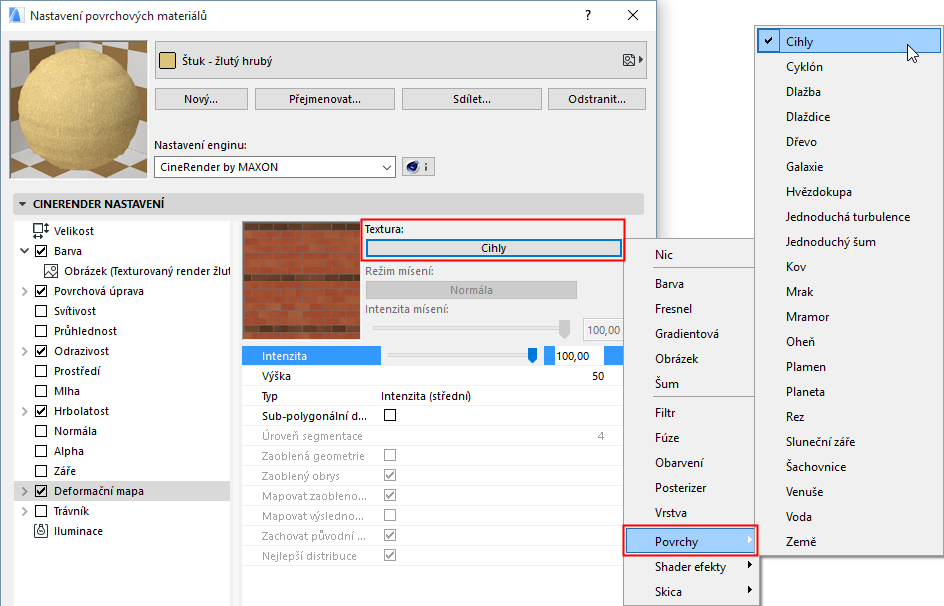This screenshot has height=606, width=944.
Task: Choose Obarvení from the texture menu
Action: (x=678, y=463)
